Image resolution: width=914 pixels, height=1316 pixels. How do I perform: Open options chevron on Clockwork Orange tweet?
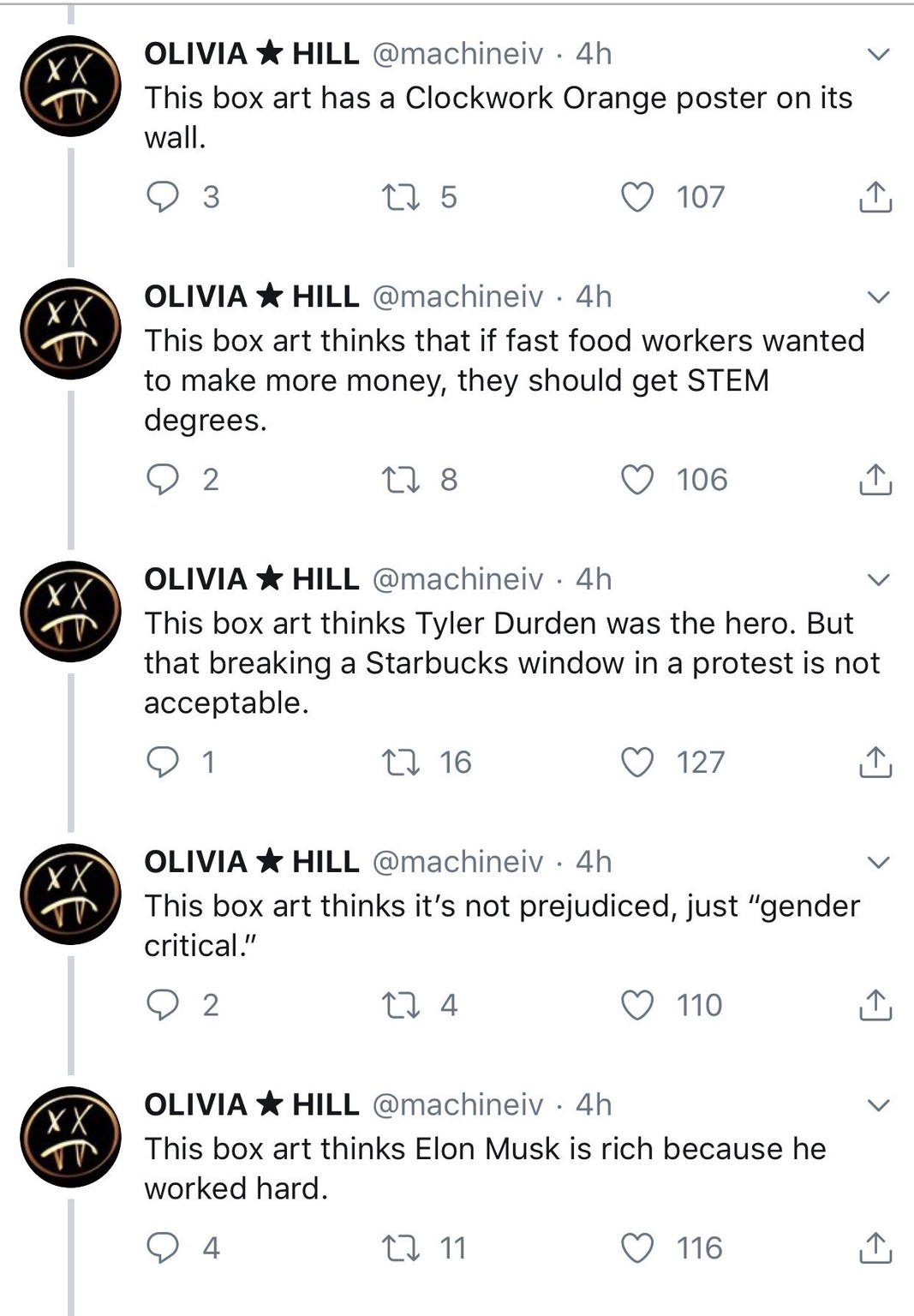pos(878,55)
